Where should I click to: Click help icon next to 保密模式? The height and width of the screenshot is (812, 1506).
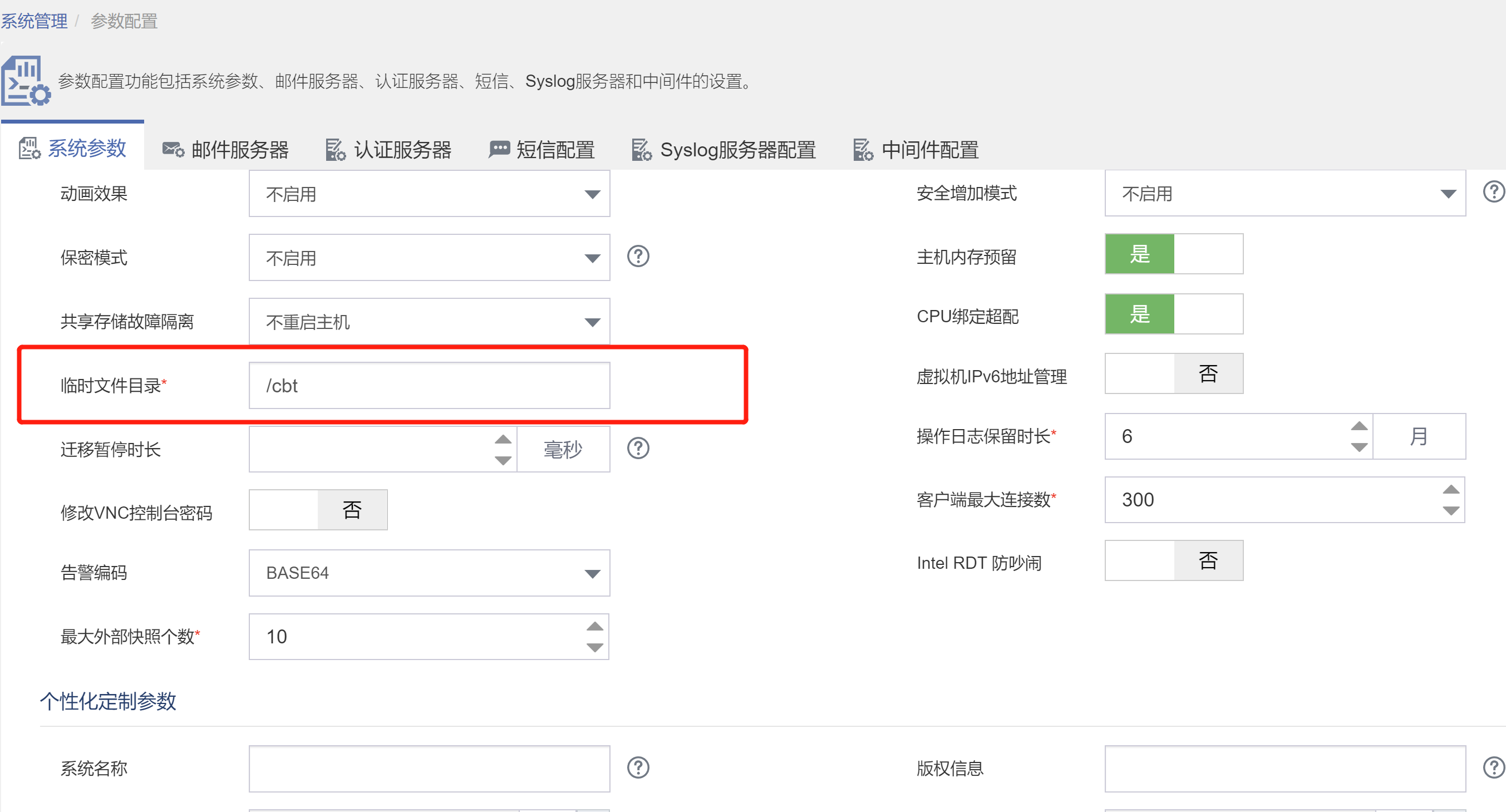(x=638, y=256)
